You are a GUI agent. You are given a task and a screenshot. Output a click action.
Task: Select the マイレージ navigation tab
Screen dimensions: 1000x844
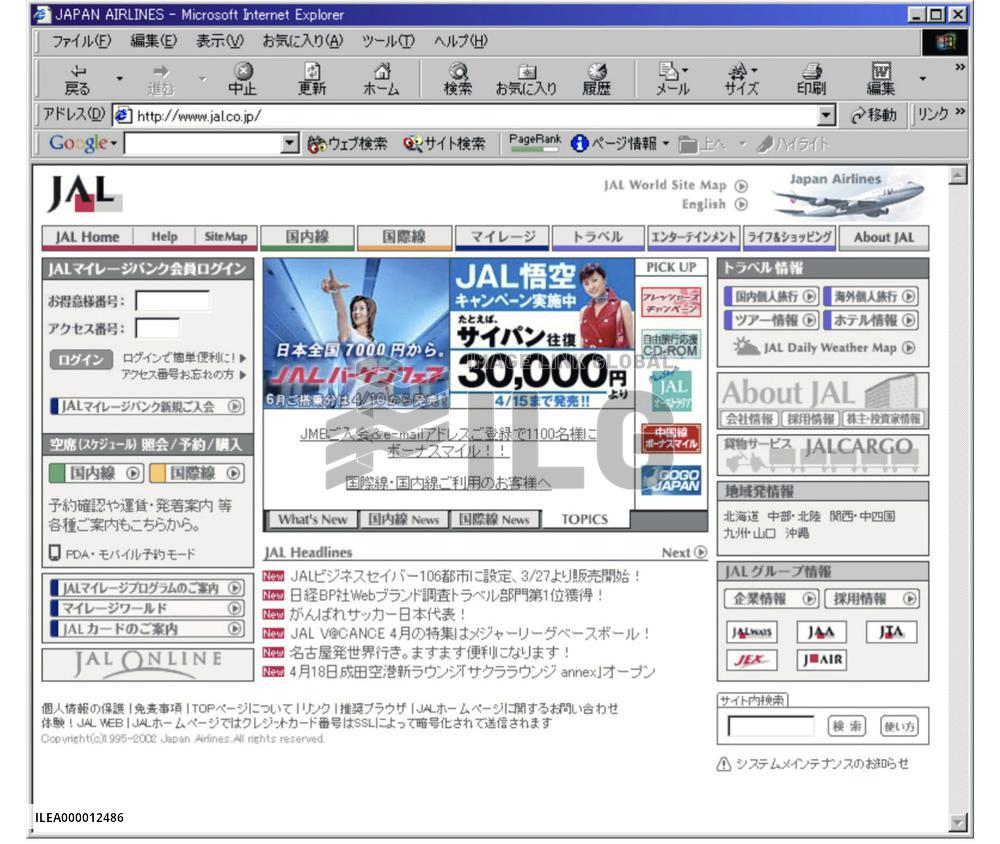(503, 237)
